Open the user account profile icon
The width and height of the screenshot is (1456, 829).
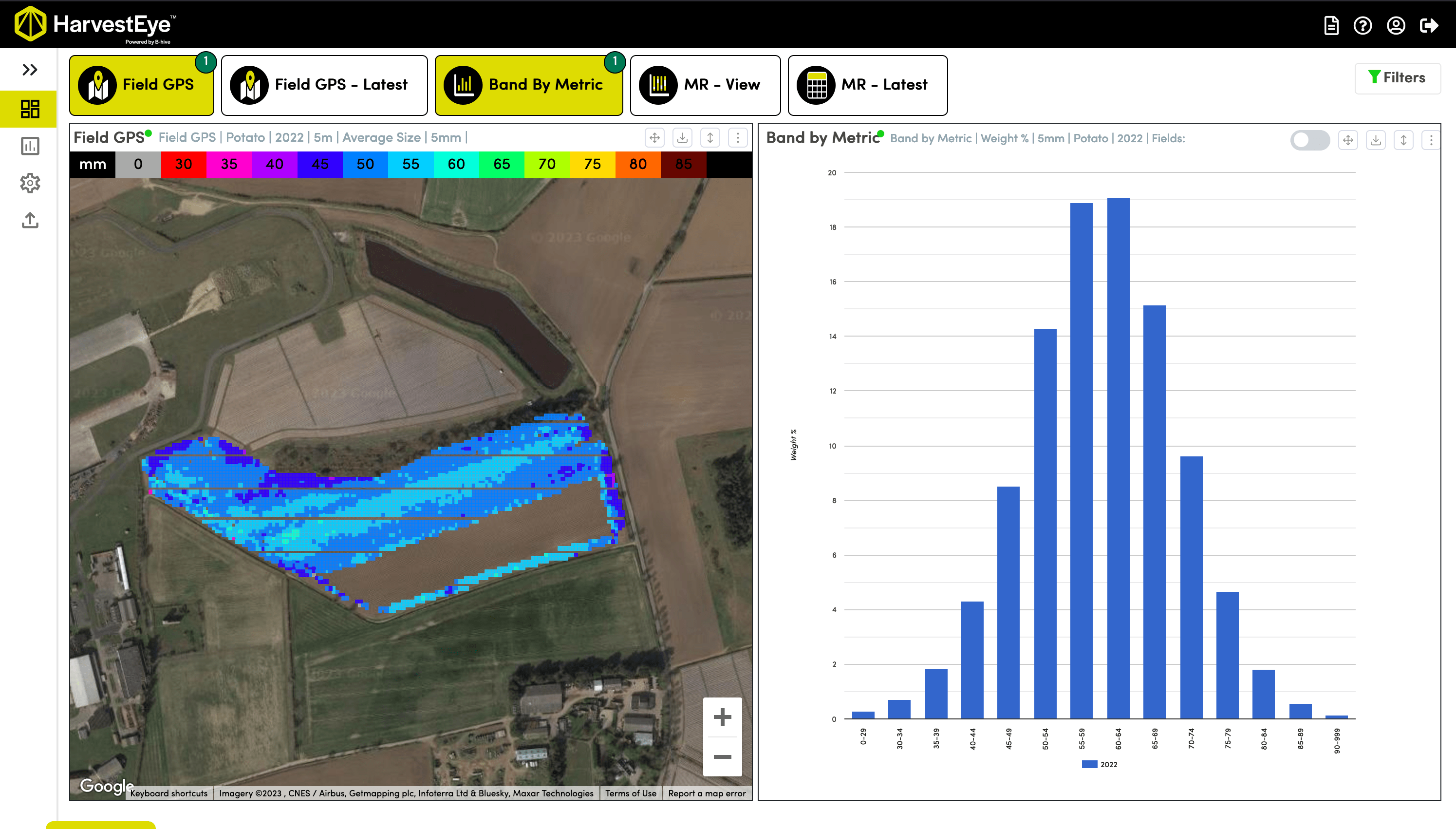click(x=1396, y=26)
